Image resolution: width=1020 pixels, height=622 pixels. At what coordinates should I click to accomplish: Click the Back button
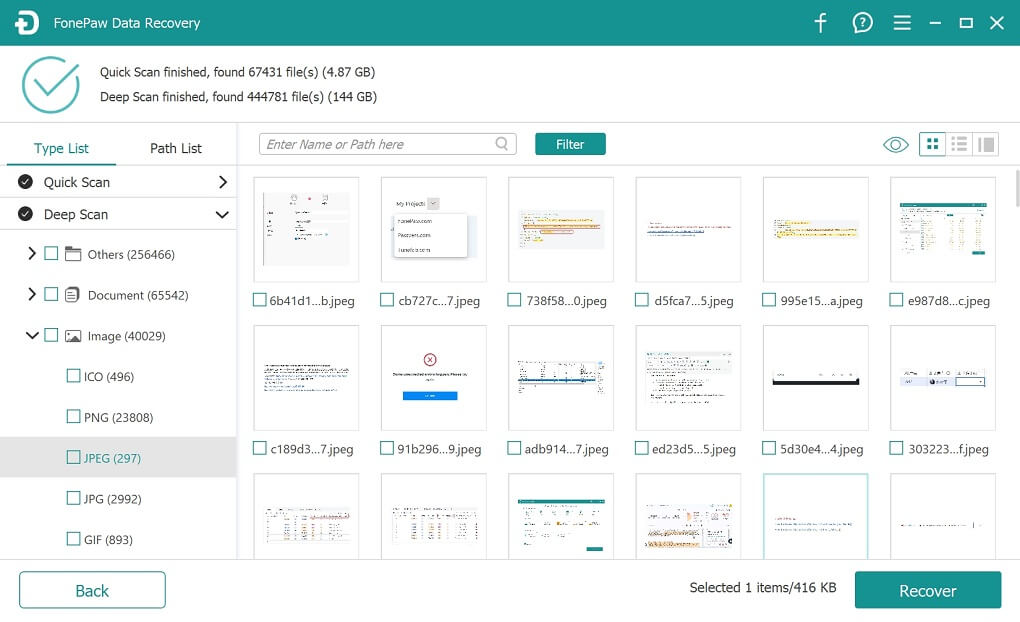(92, 590)
